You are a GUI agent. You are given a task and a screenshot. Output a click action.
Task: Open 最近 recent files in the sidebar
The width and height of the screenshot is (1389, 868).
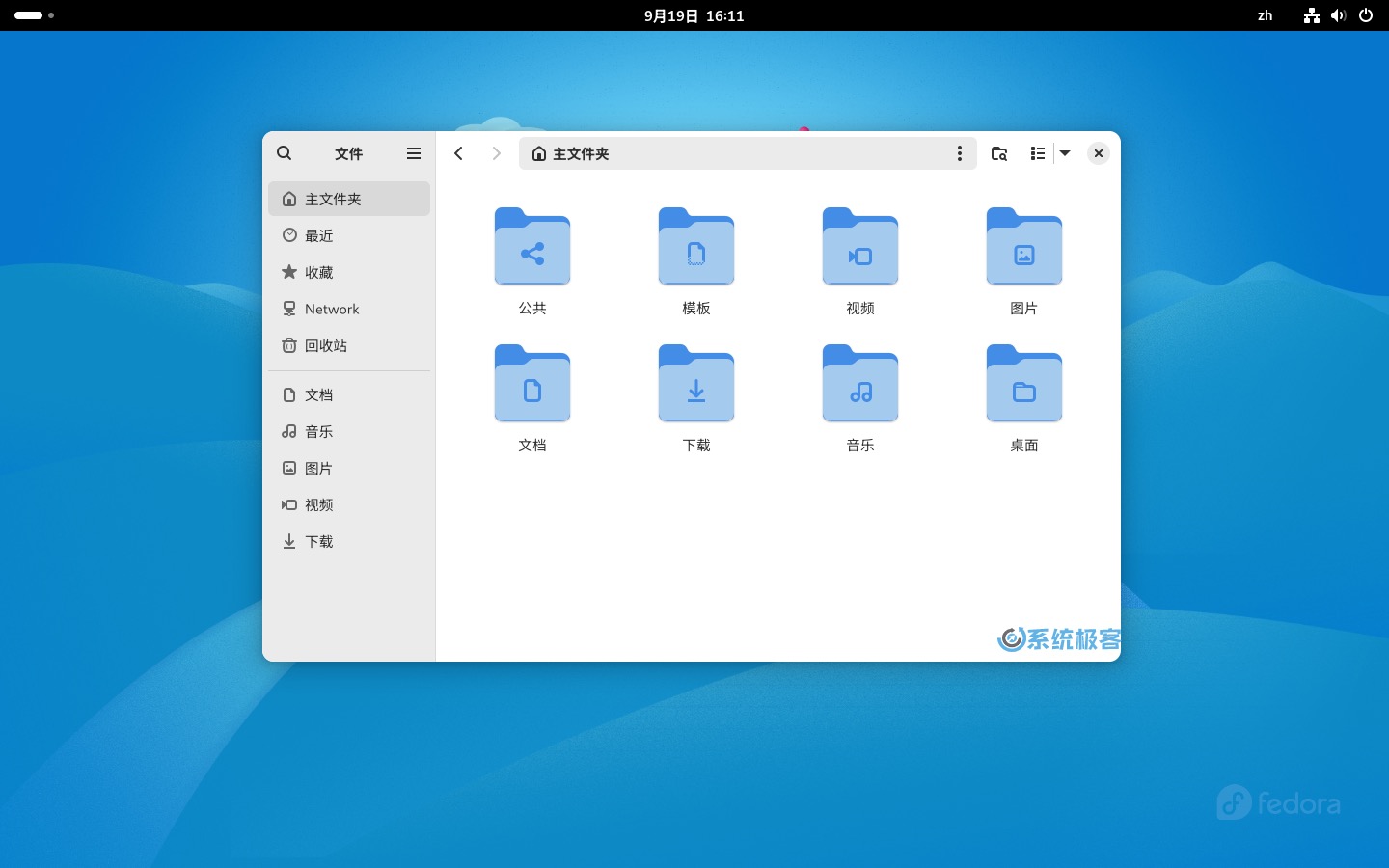[x=349, y=235]
